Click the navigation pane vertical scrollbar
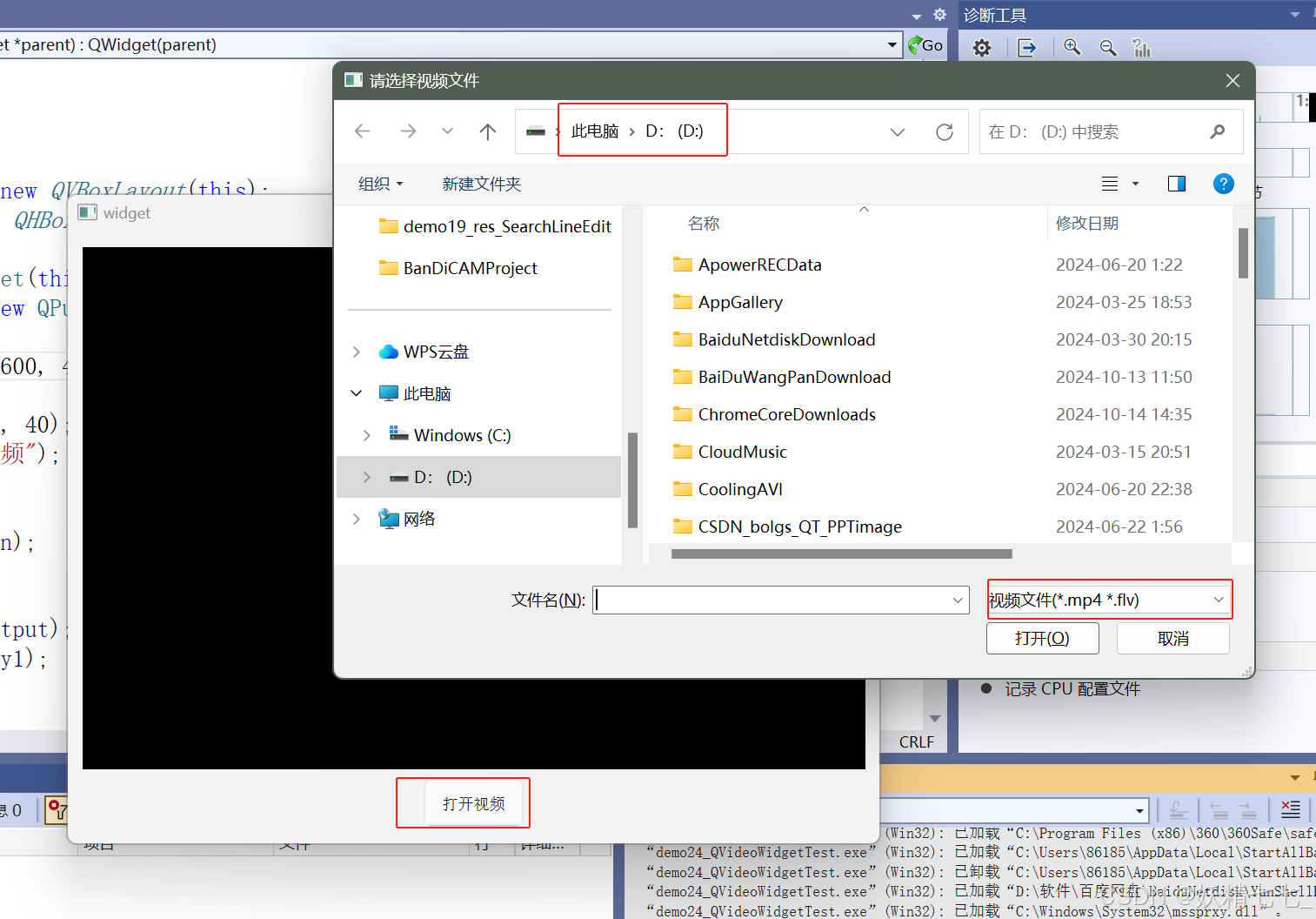Viewport: 1316px width, 919px height. 632,480
